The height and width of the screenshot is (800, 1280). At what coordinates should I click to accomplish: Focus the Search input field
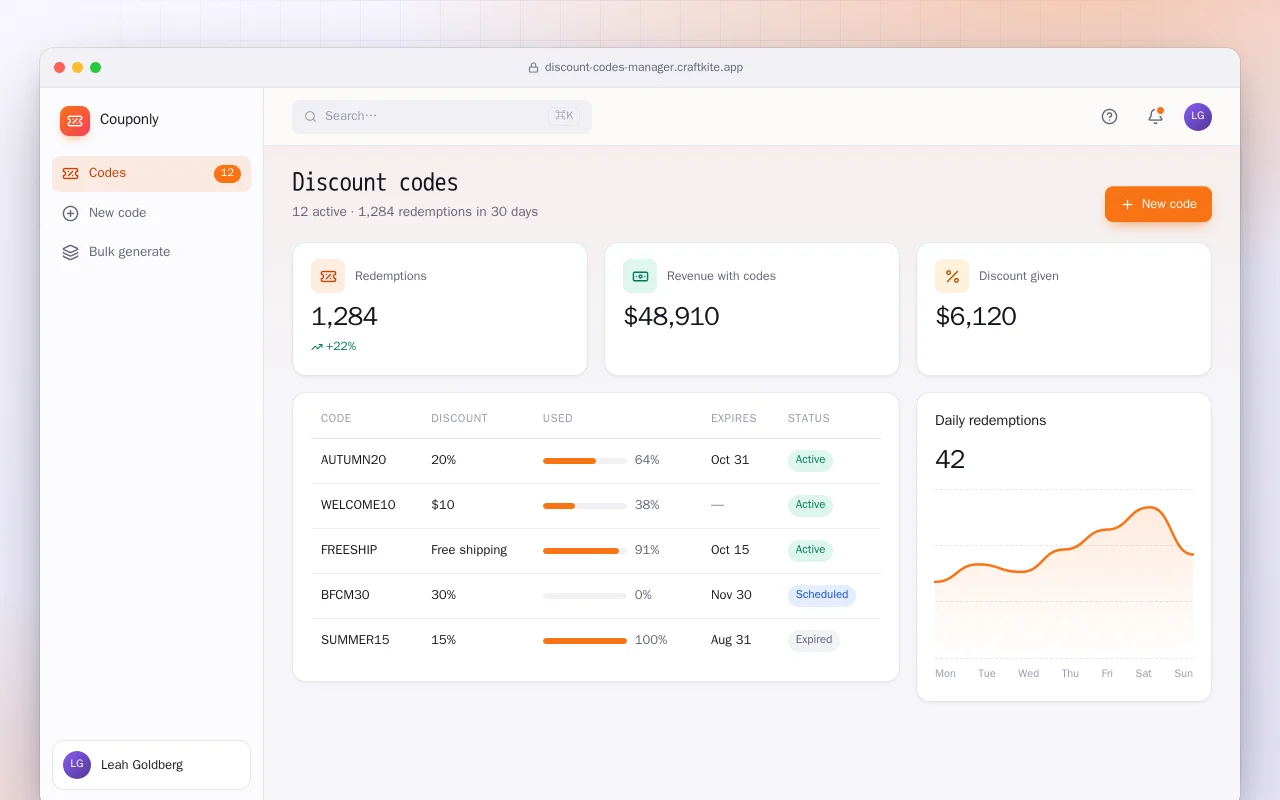[442, 117]
